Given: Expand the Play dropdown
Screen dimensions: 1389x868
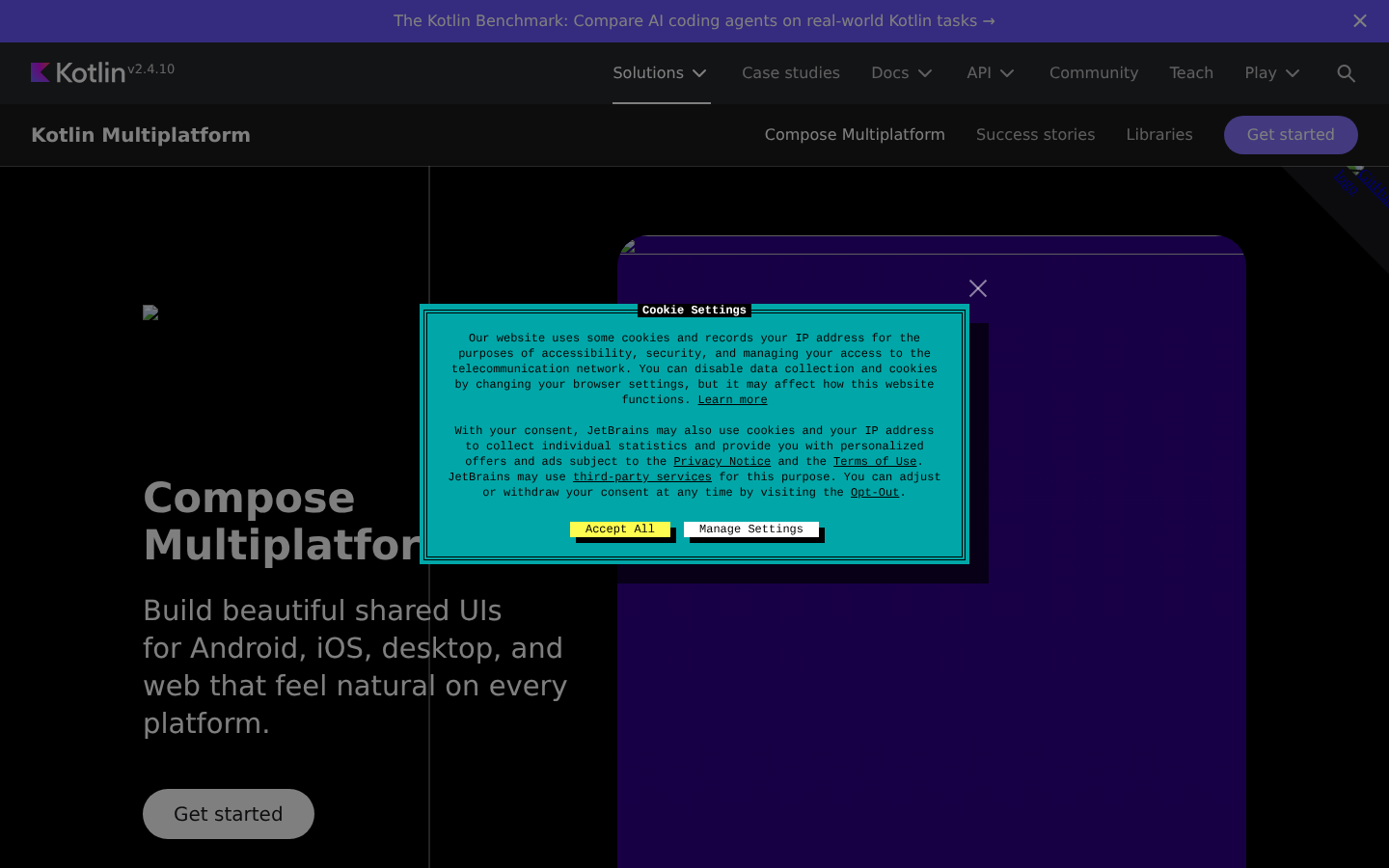Looking at the screenshot, I should (1272, 73).
